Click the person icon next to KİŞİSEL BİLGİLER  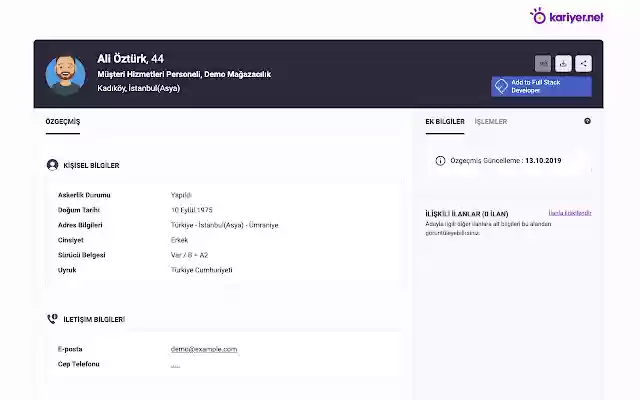pyautogui.click(x=52, y=165)
